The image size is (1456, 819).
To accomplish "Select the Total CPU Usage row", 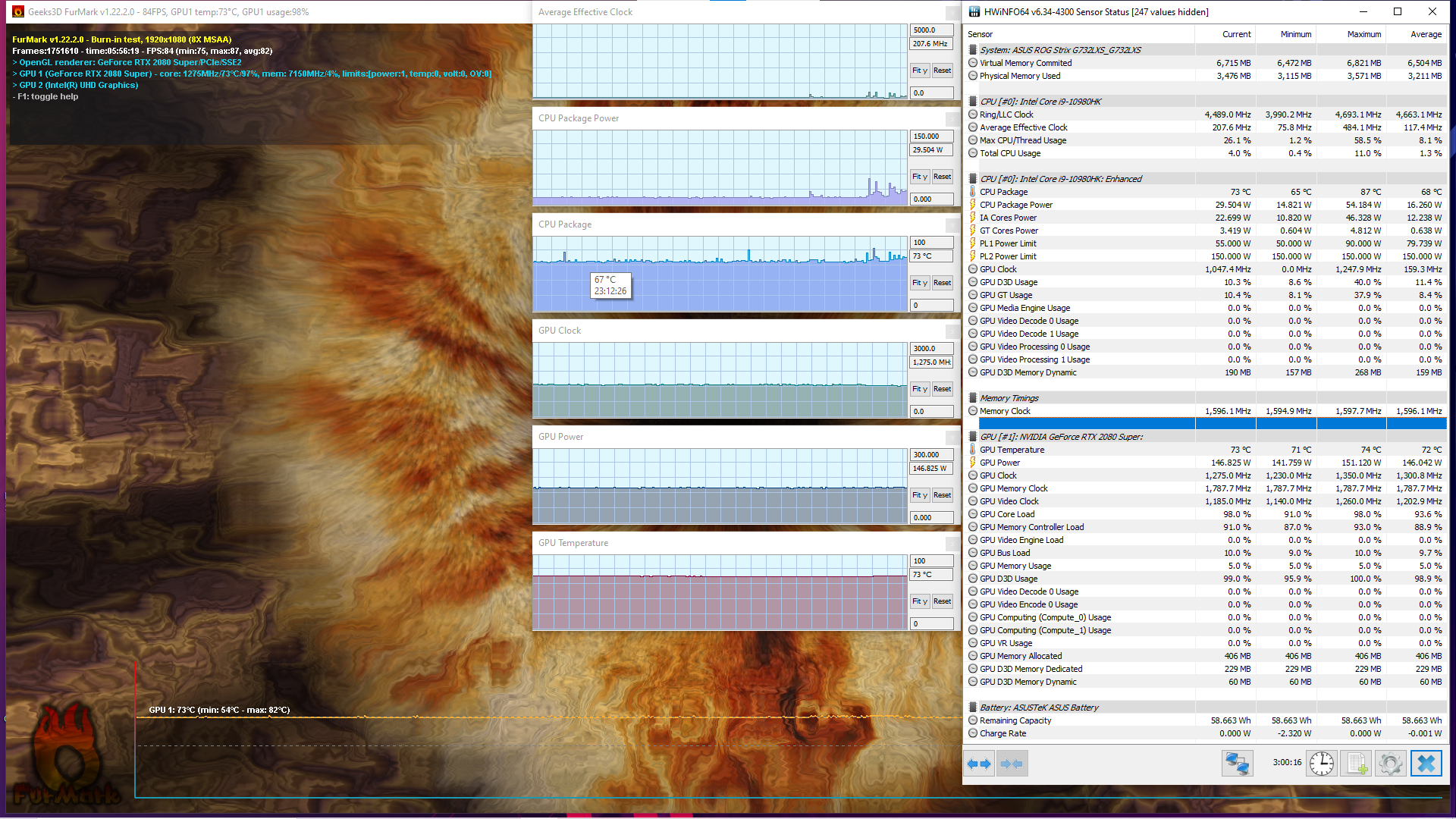I will click(x=1205, y=153).
